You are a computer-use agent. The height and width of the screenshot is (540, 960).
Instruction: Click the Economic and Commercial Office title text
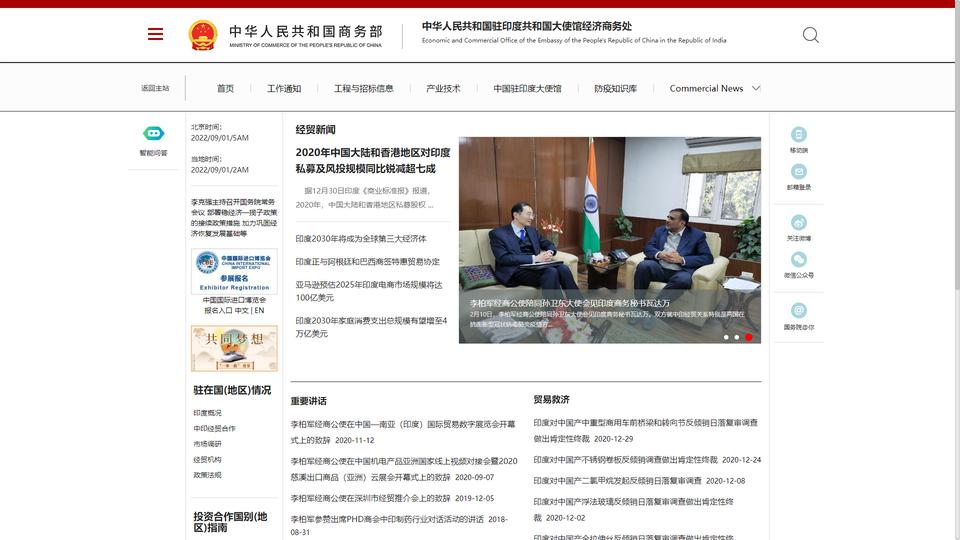coord(574,40)
